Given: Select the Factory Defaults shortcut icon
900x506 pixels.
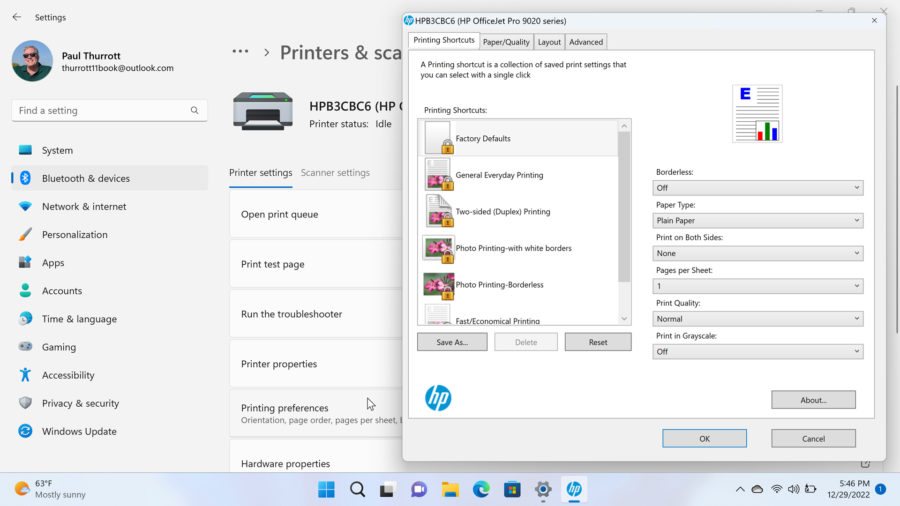Looking at the screenshot, I should pos(438,138).
